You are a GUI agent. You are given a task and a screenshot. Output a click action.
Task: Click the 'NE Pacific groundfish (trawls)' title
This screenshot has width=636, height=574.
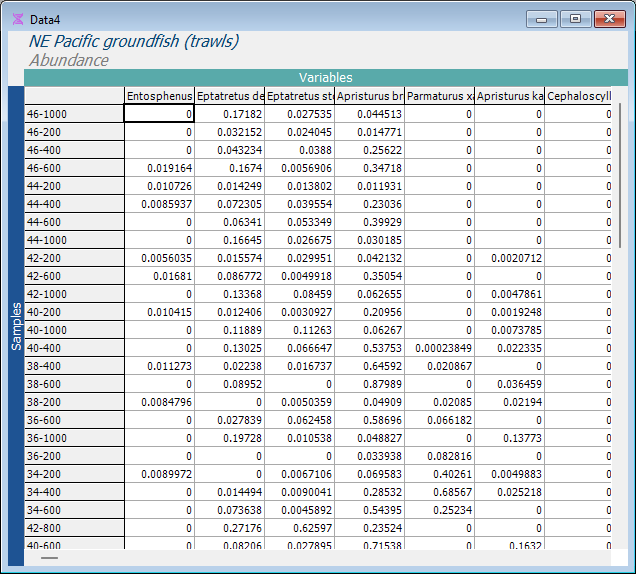134,42
